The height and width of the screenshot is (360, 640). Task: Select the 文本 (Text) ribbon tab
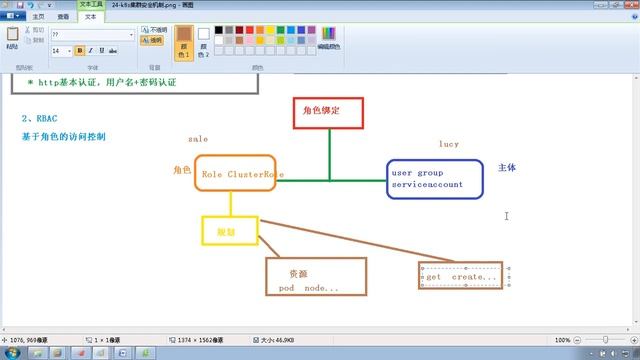coord(90,17)
